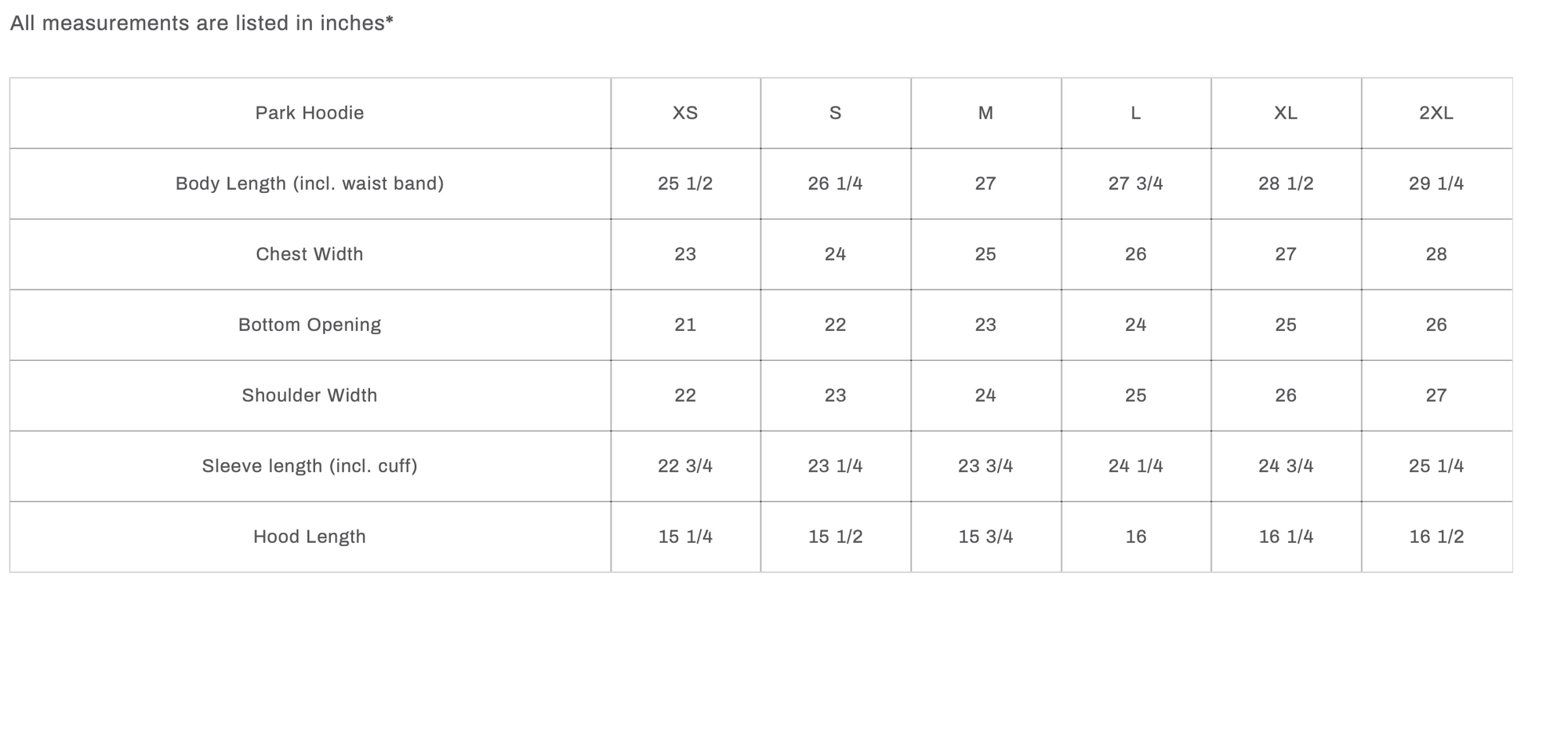The image size is (1568, 735).
Task: Click the M size column header
Action: 985,113
